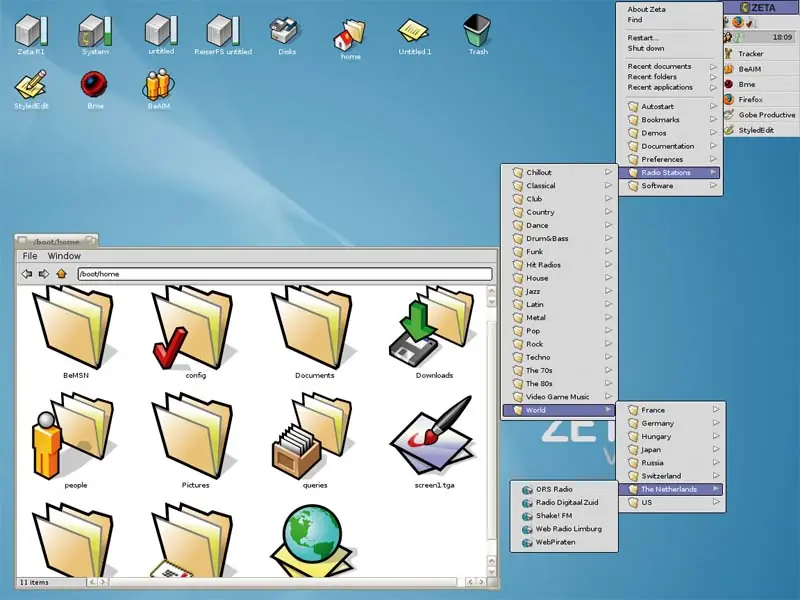Click the Deskbar clock showing 18:09

pos(782,37)
